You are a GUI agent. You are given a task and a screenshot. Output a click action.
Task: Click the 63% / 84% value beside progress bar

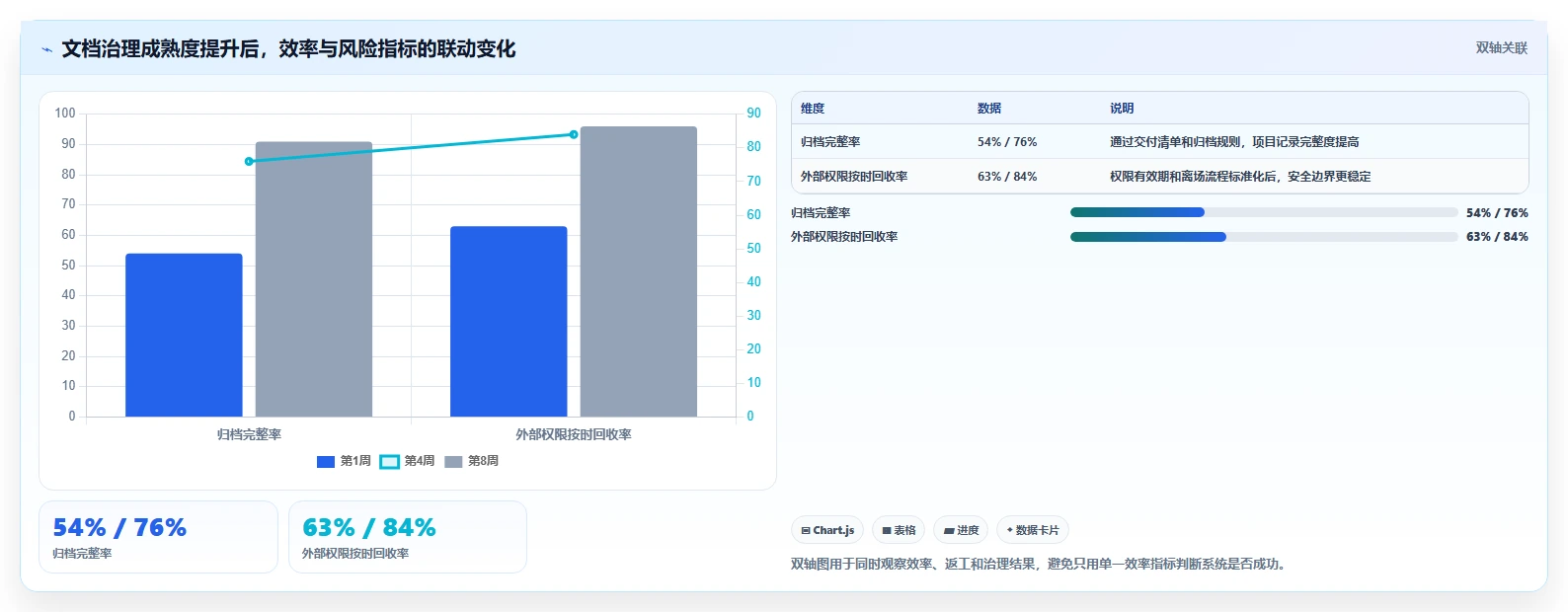click(x=1497, y=237)
